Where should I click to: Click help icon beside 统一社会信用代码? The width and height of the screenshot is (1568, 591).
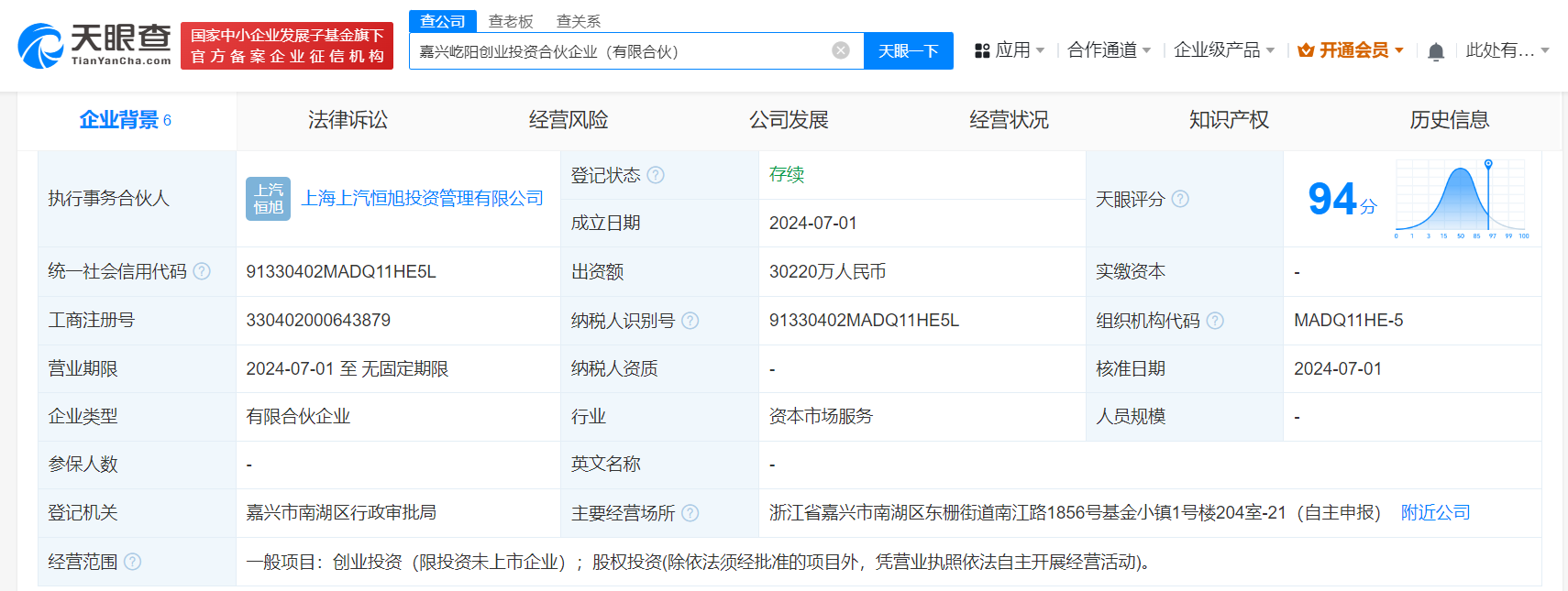[x=202, y=271]
